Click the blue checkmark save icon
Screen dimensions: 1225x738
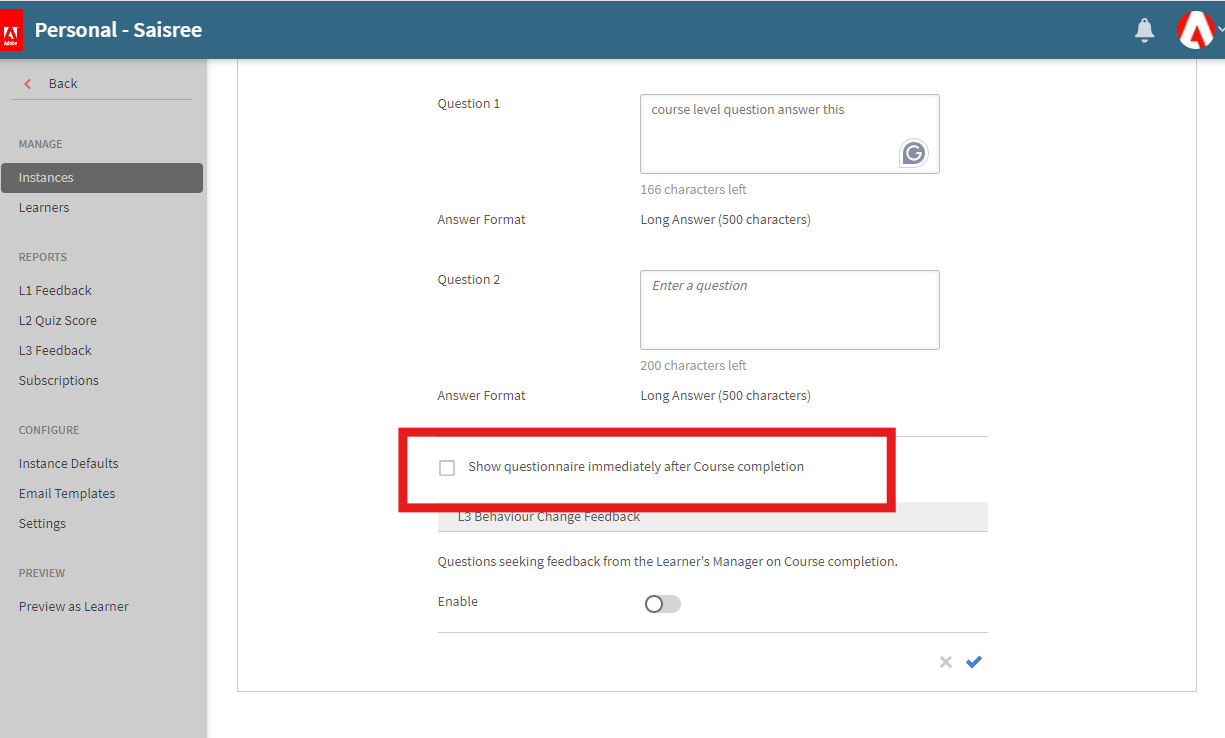pos(974,662)
